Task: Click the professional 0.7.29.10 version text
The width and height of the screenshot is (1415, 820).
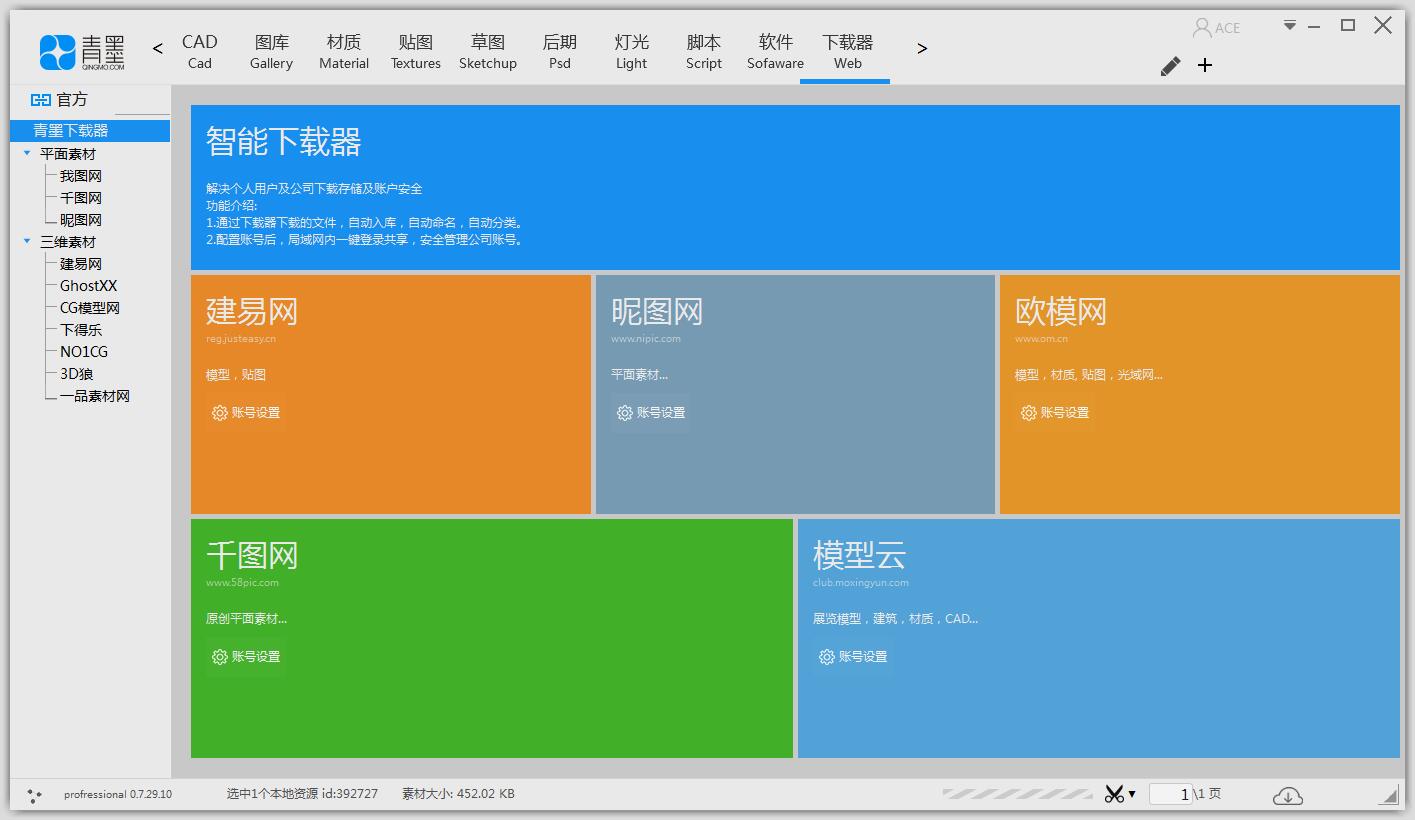Action: pyautogui.click(x=118, y=795)
